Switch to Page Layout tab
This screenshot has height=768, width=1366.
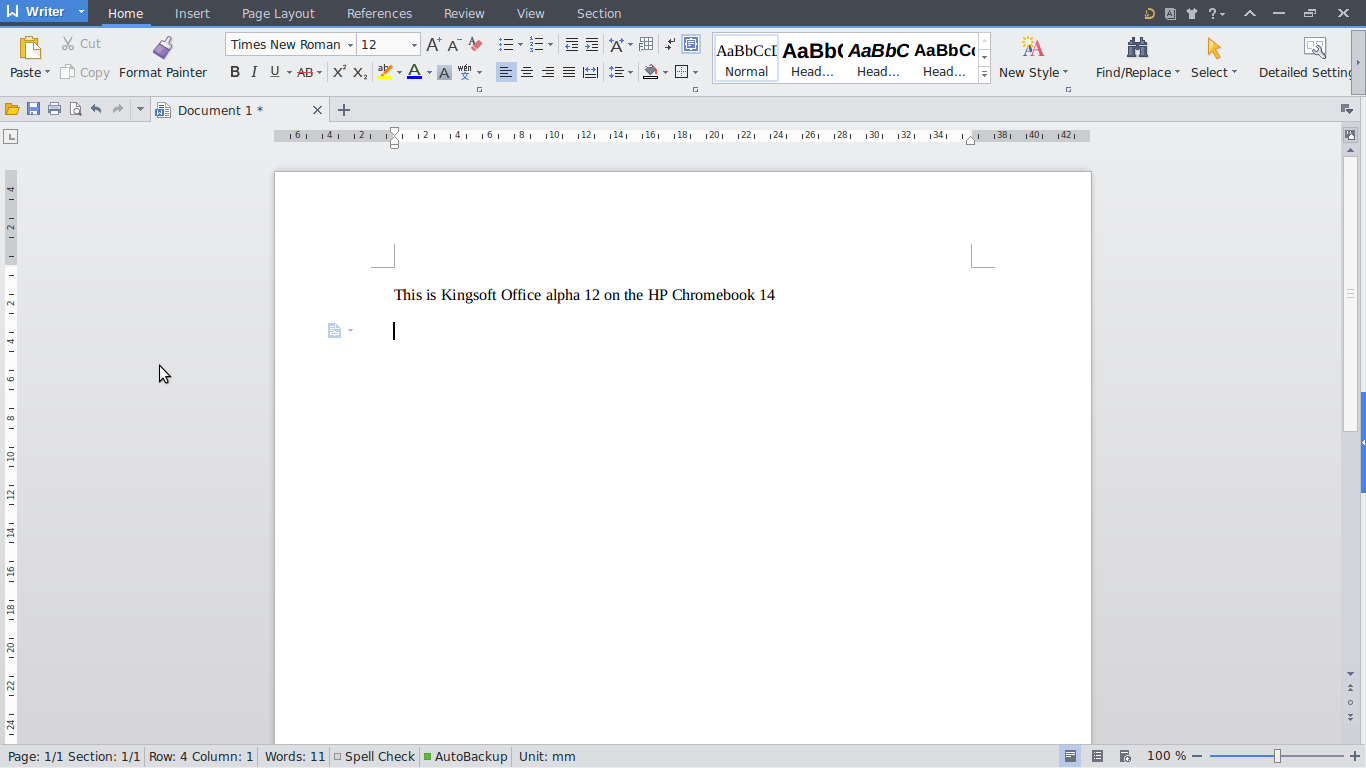pyautogui.click(x=278, y=13)
